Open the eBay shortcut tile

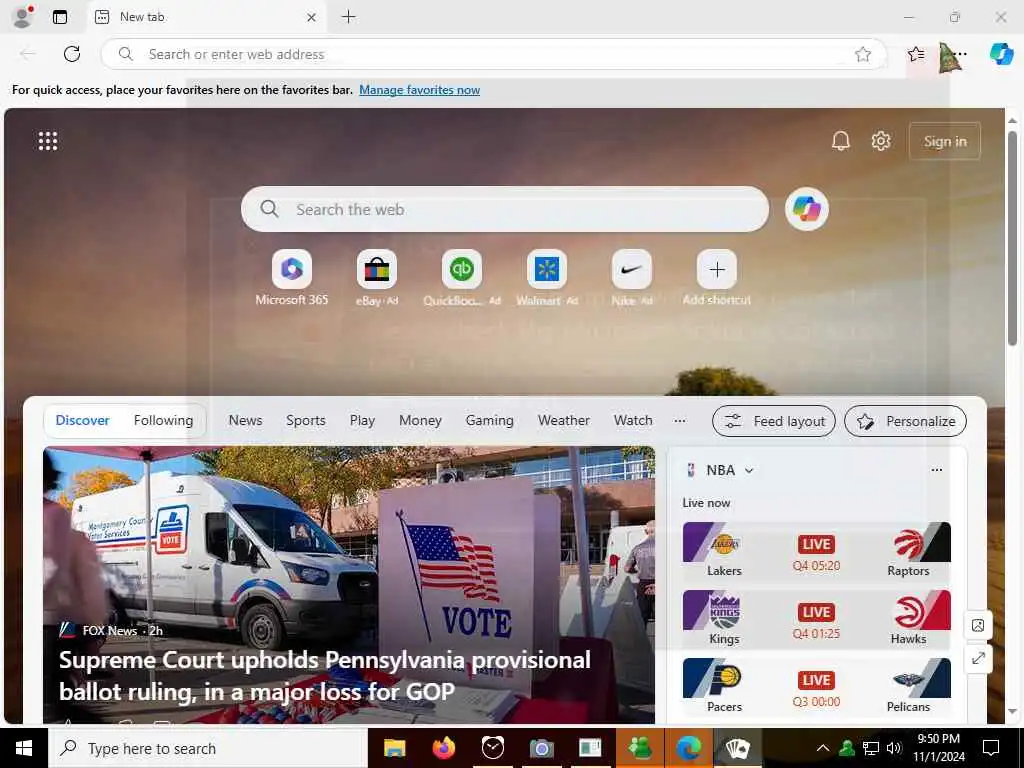[377, 278]
